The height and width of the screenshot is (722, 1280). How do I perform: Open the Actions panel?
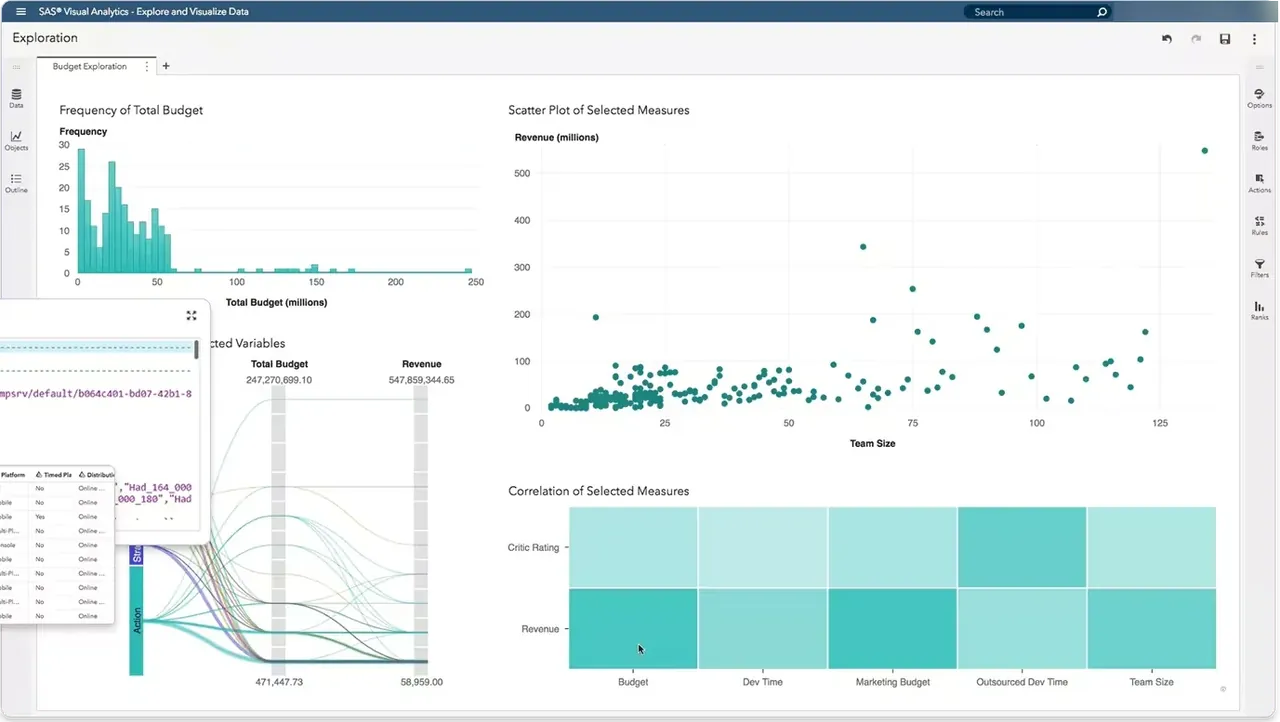(x=1260, y=183)
